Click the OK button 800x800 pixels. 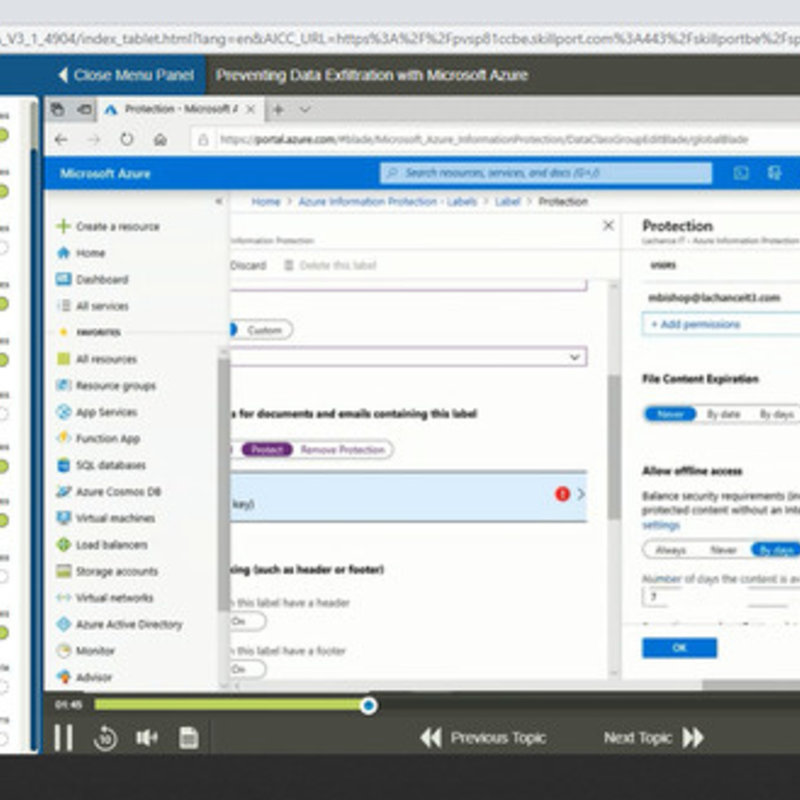[x=679, y=647]
